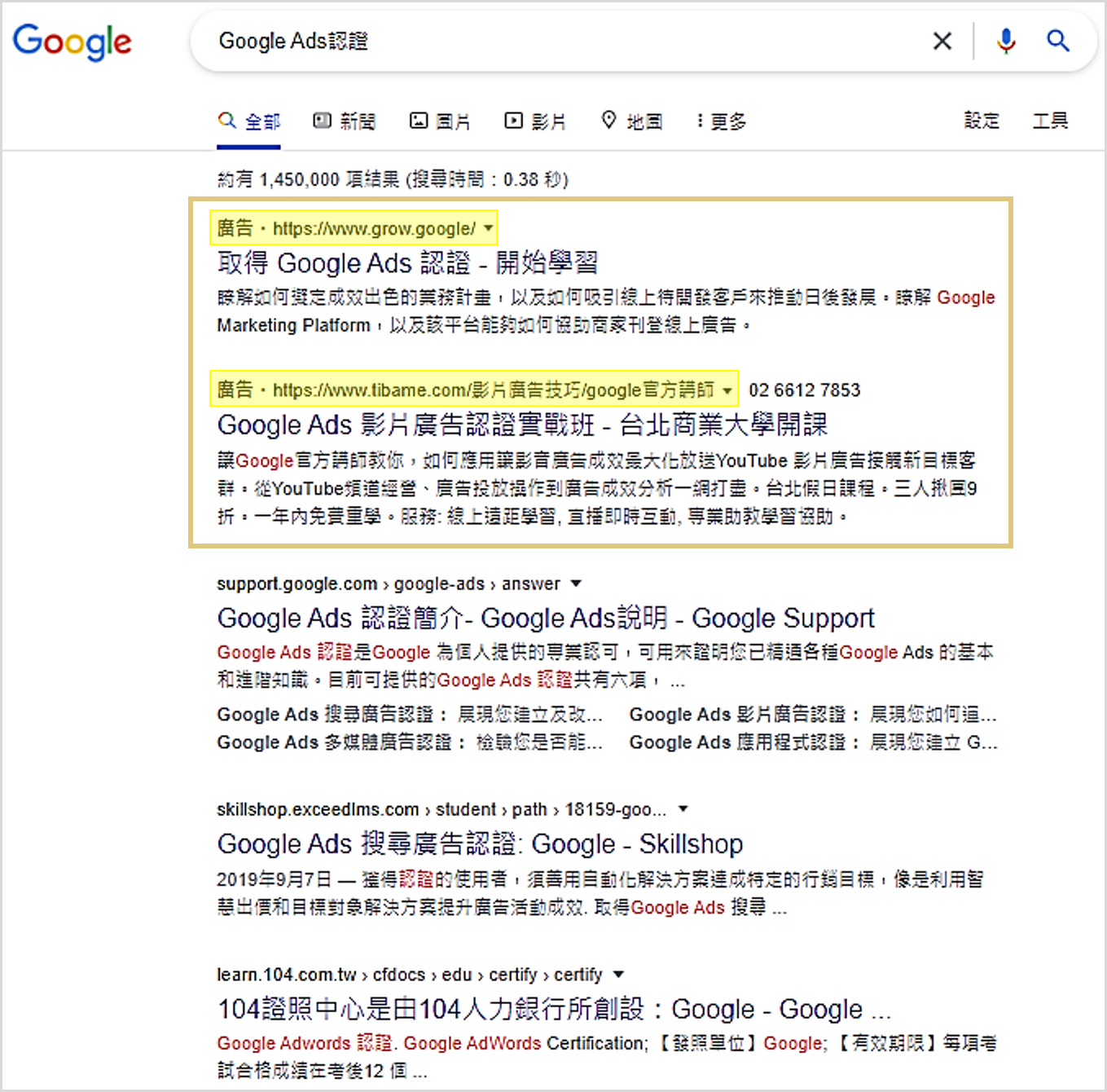1107x1092 pixels.
Task: Click the grow.google ad URL text
Action: click(x=374, y=229)
